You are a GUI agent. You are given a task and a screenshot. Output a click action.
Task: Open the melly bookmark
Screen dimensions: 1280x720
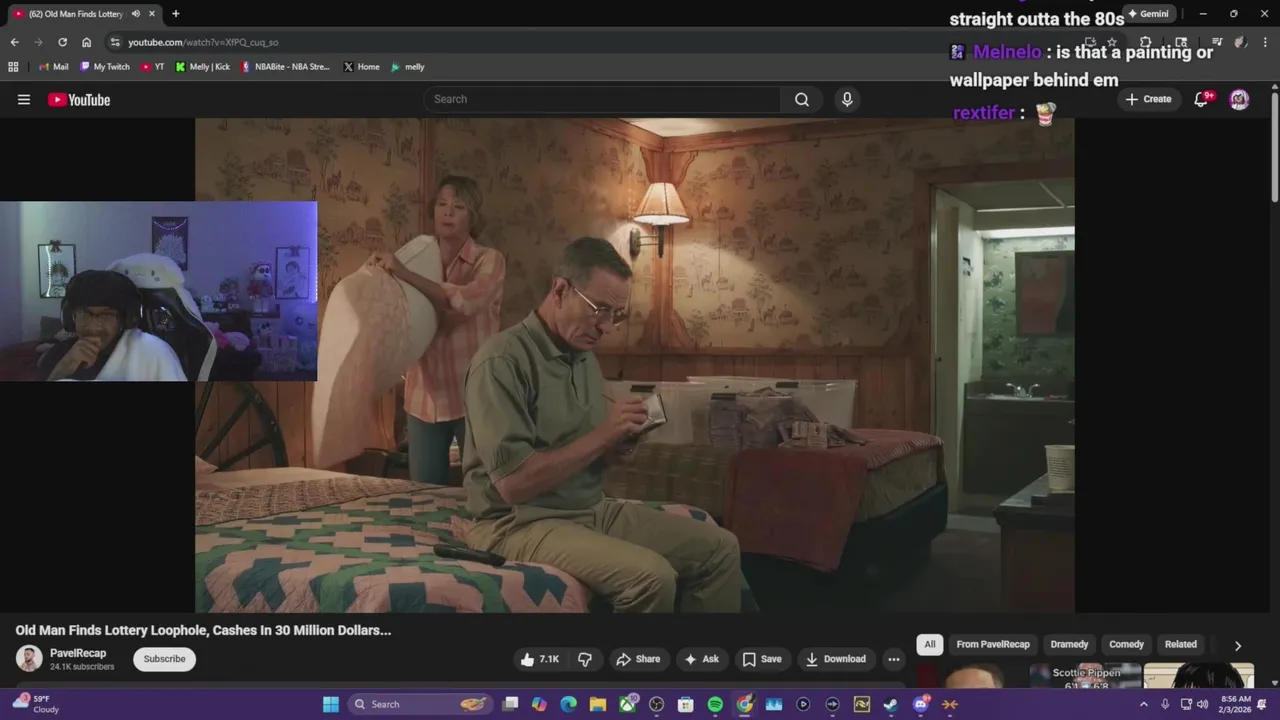[x=408, y=67]
